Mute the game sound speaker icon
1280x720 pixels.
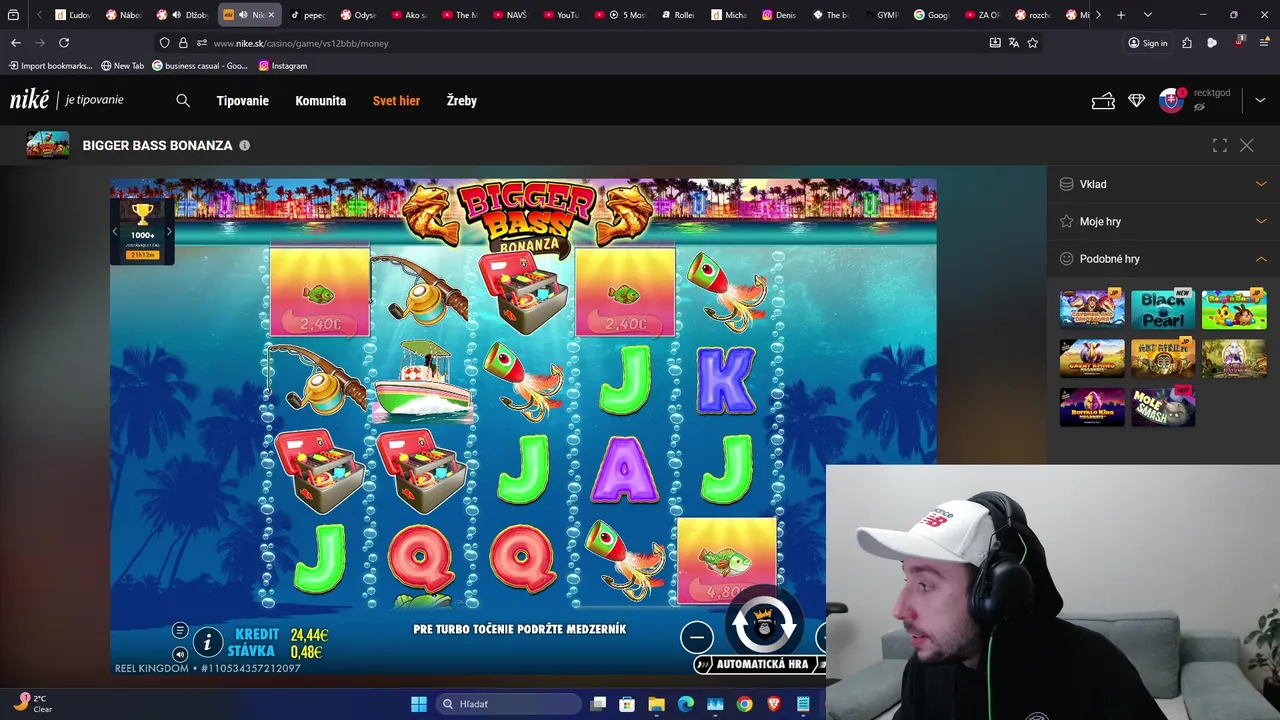pyautogui.click(x=180, y=654)
